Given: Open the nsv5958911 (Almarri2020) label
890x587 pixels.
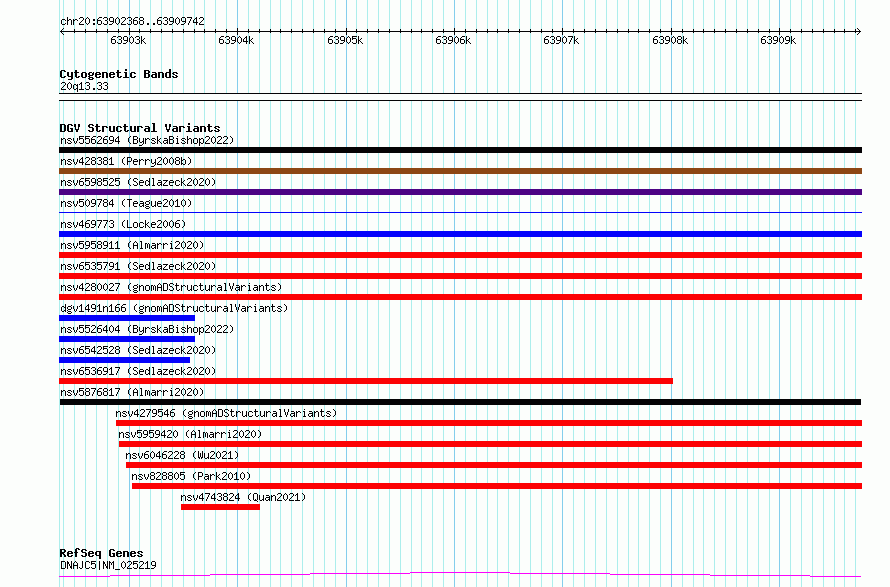Looking at the screenshot, I should point(132,245).
